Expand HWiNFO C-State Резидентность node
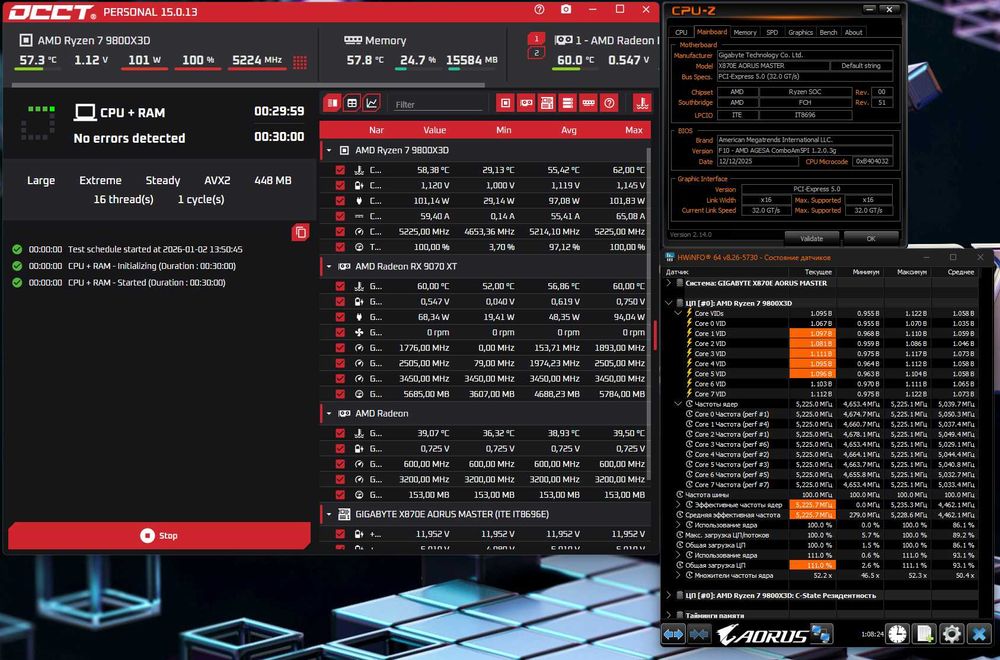Viewport: 1000px width, 660px height. [668, 595]
